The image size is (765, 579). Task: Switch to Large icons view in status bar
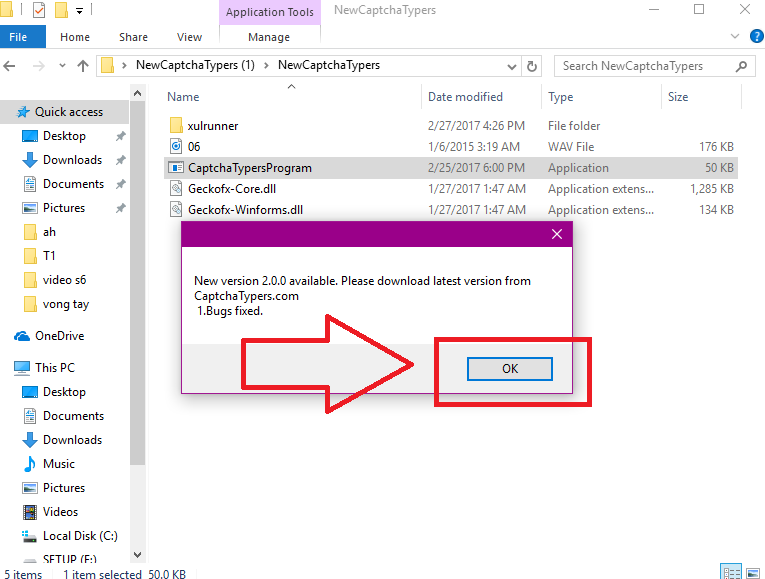point(753,572)
